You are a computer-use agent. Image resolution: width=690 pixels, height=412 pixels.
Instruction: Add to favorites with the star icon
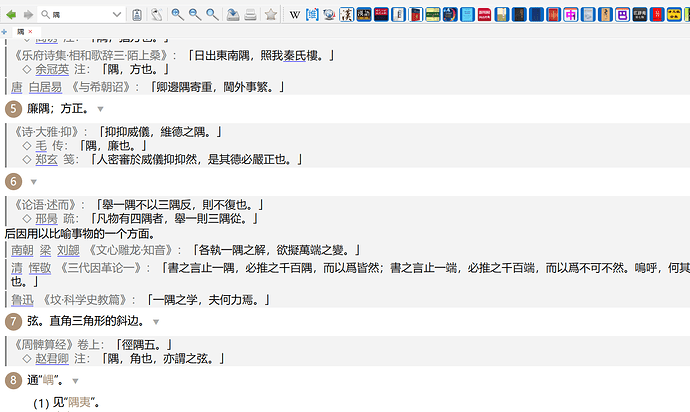coord(271,15)
